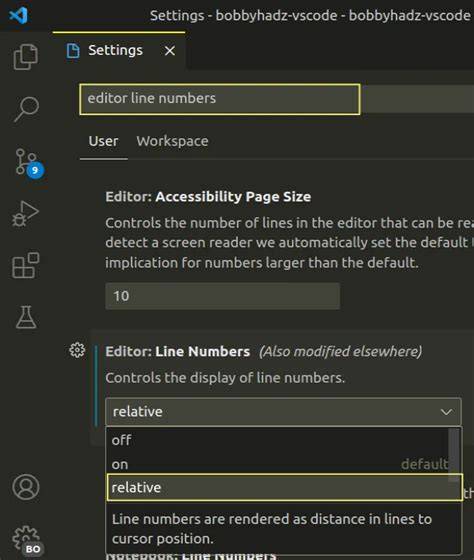
Task: Select the User settings tab
Action: 103,141
